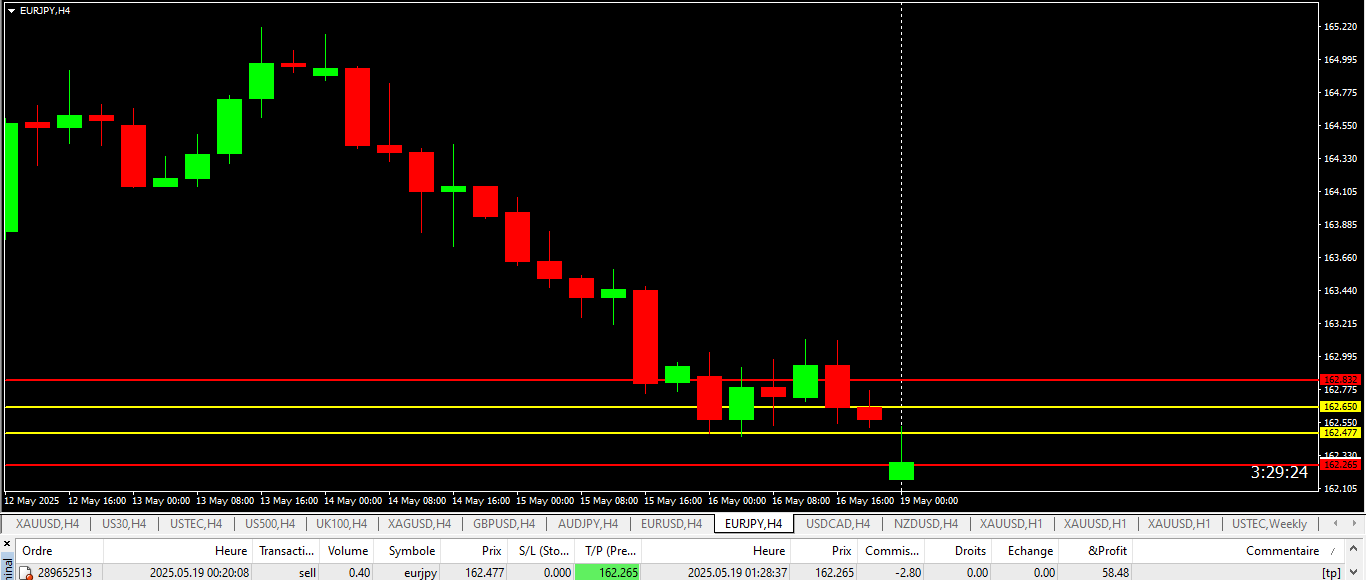Open the AUDJPY,H4 chart tab

click(588, 524)
